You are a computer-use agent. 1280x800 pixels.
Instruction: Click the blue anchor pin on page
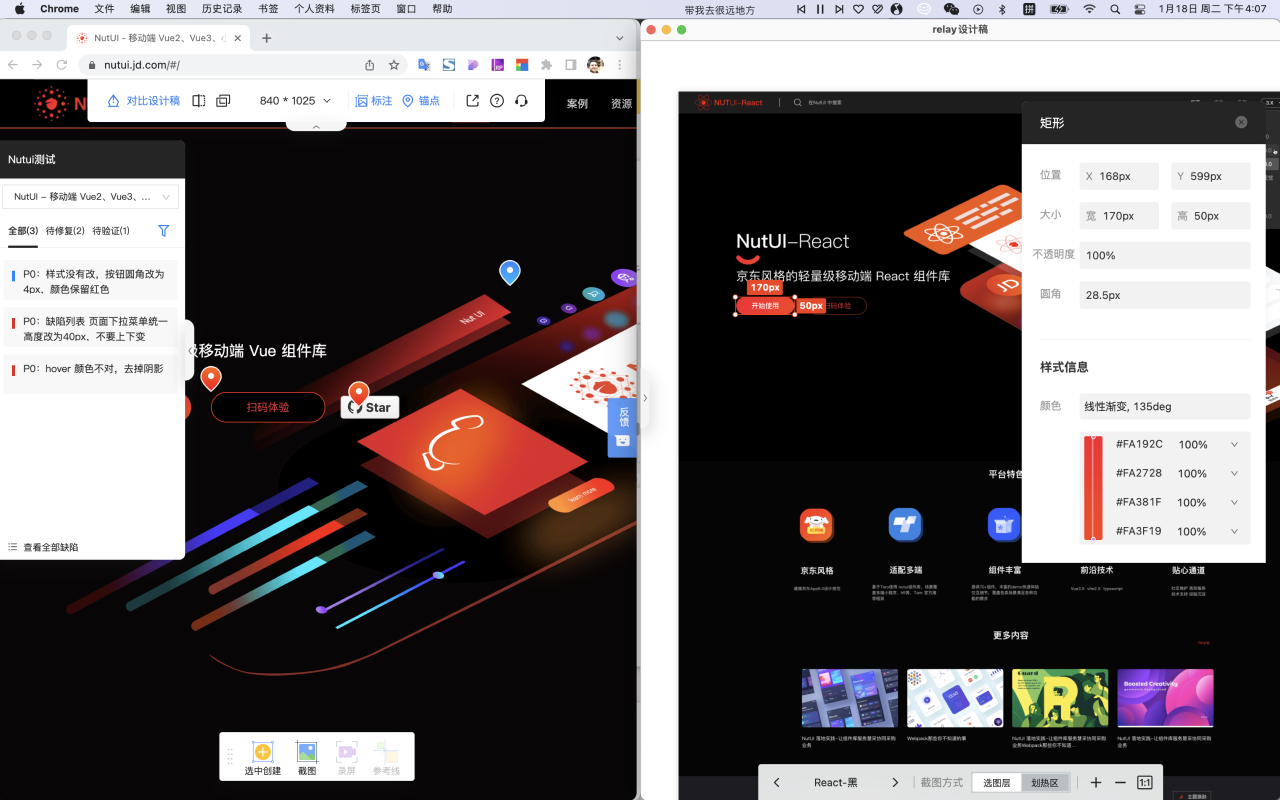pos(510,272)
